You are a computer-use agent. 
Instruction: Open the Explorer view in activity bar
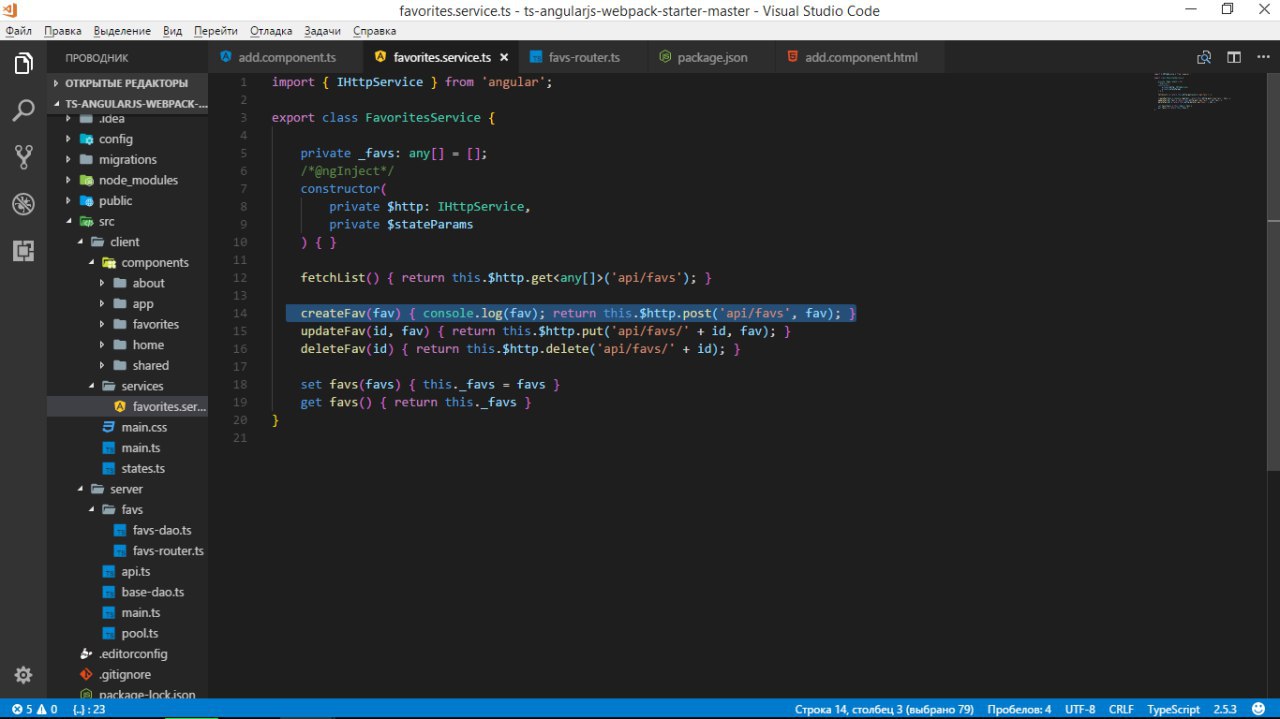[x=23, y=65]
